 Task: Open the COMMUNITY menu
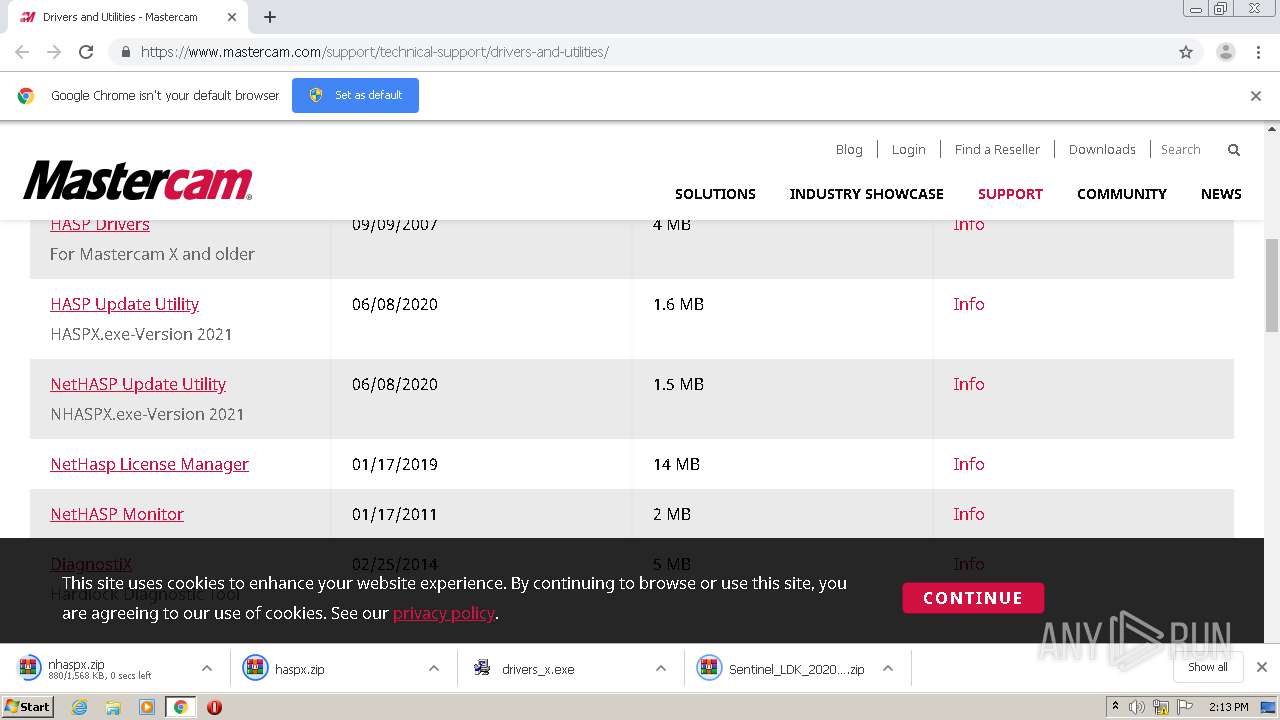pos(1121,194)
